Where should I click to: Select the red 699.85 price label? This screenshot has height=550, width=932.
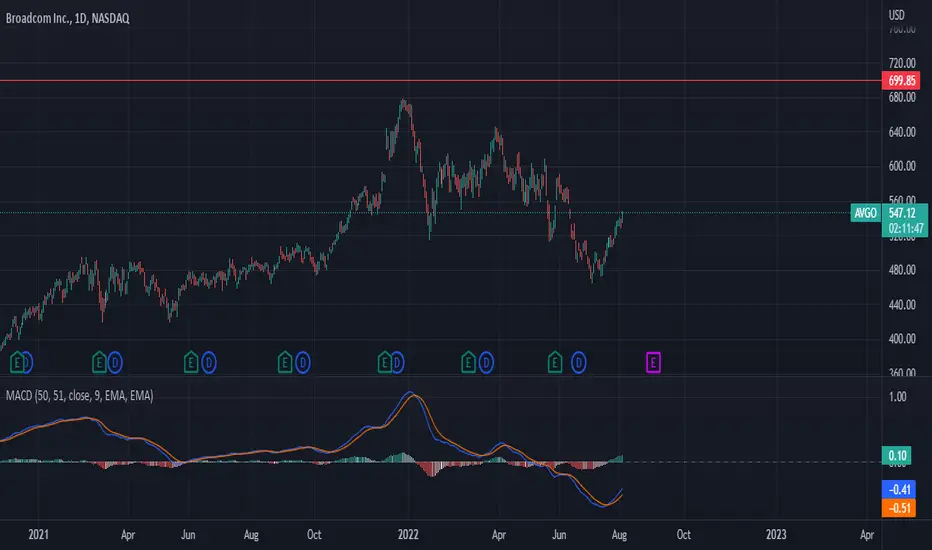pos(901,80)
